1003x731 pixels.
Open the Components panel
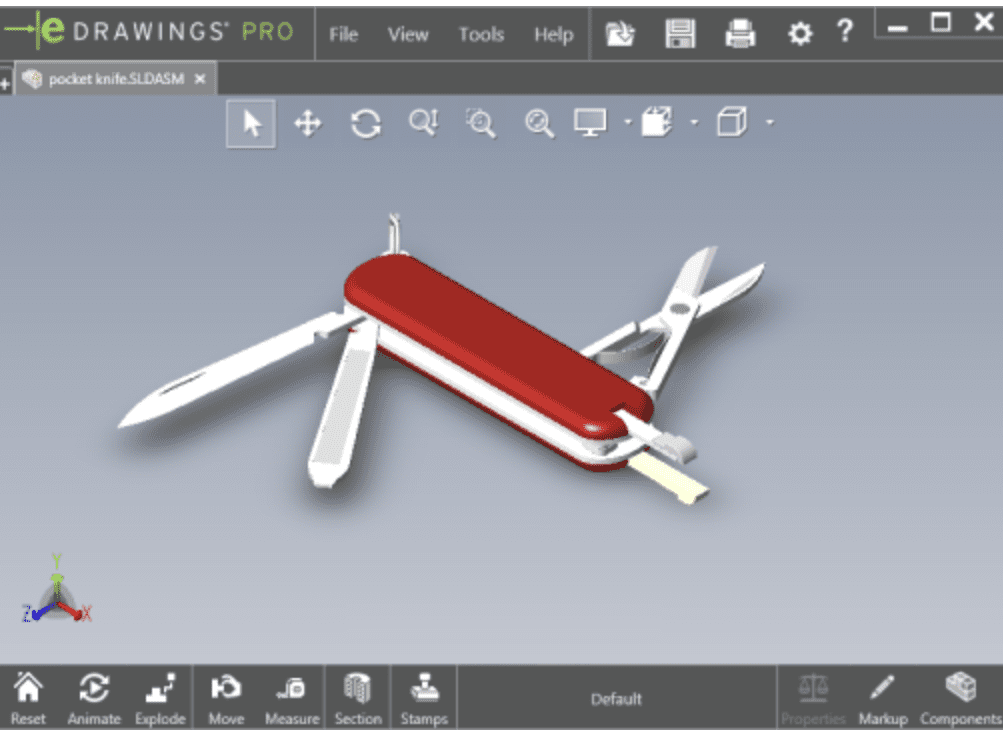pos(960,697)
